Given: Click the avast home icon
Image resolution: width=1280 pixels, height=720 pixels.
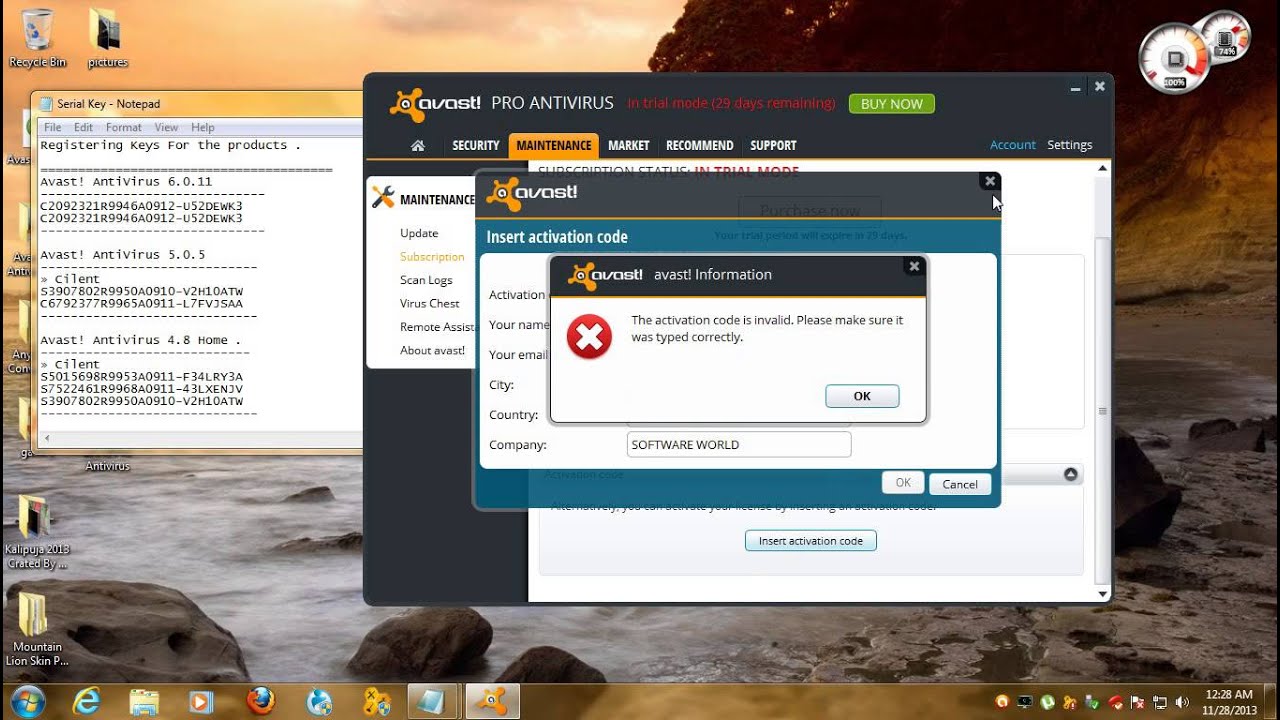Looking at the screenshot, I should [418, 145].
